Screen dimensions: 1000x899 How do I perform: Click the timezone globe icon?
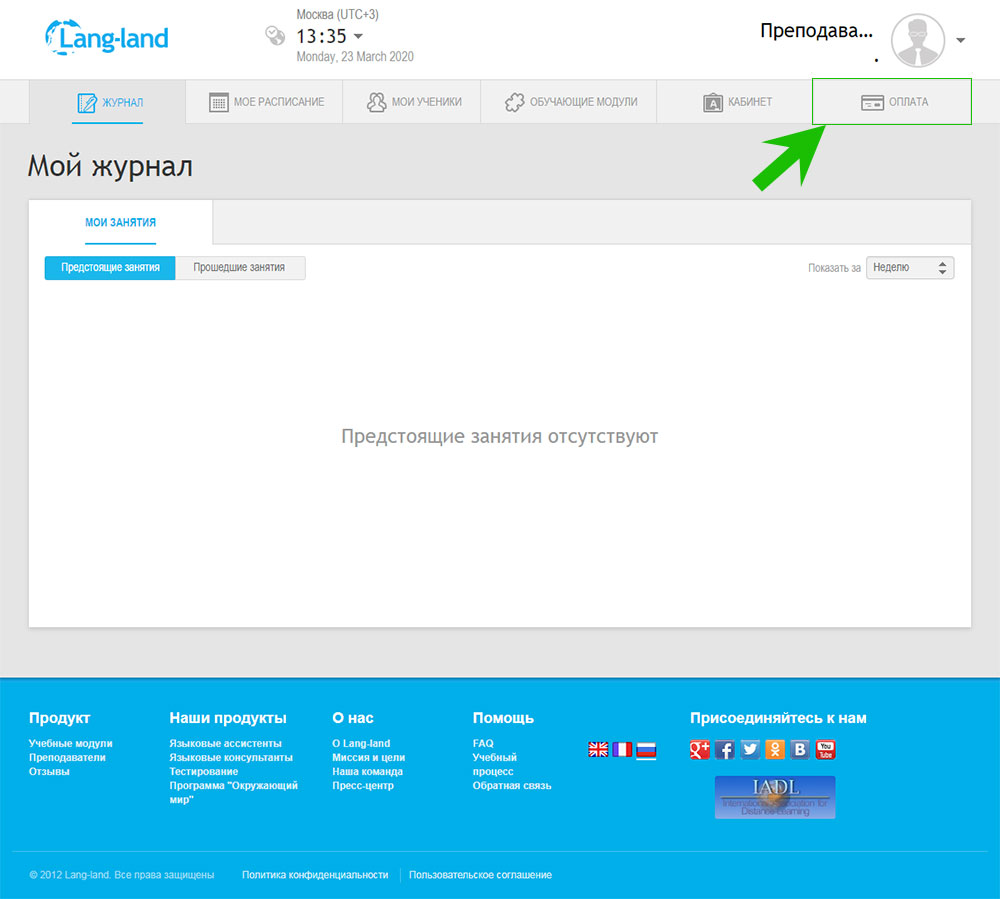point(274,36)
